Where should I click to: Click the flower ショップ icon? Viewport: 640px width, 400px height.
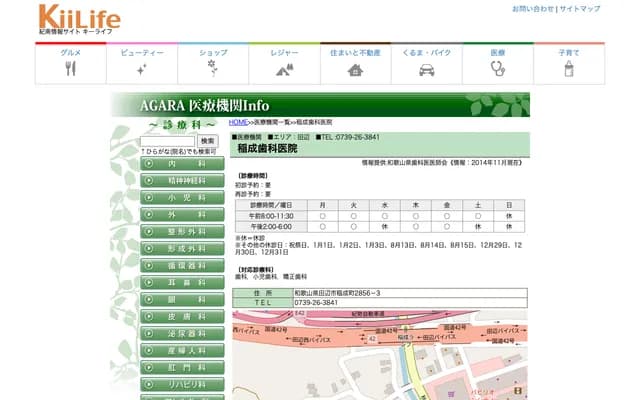212,68
